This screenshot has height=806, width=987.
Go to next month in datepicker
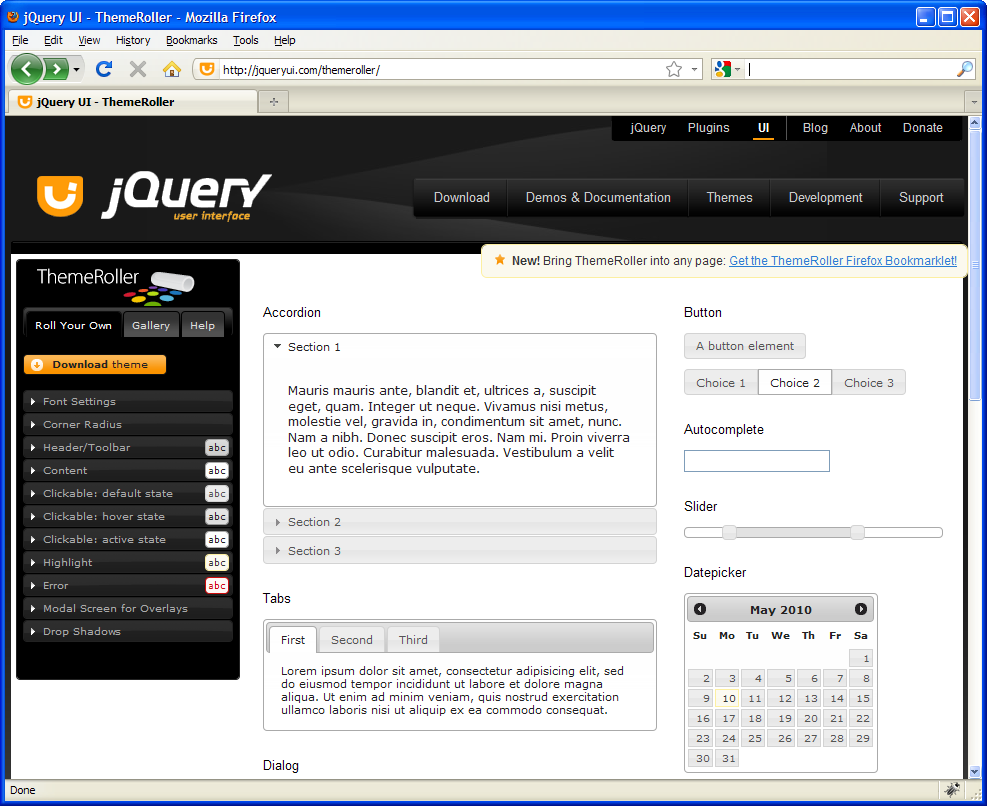[860, 609]
